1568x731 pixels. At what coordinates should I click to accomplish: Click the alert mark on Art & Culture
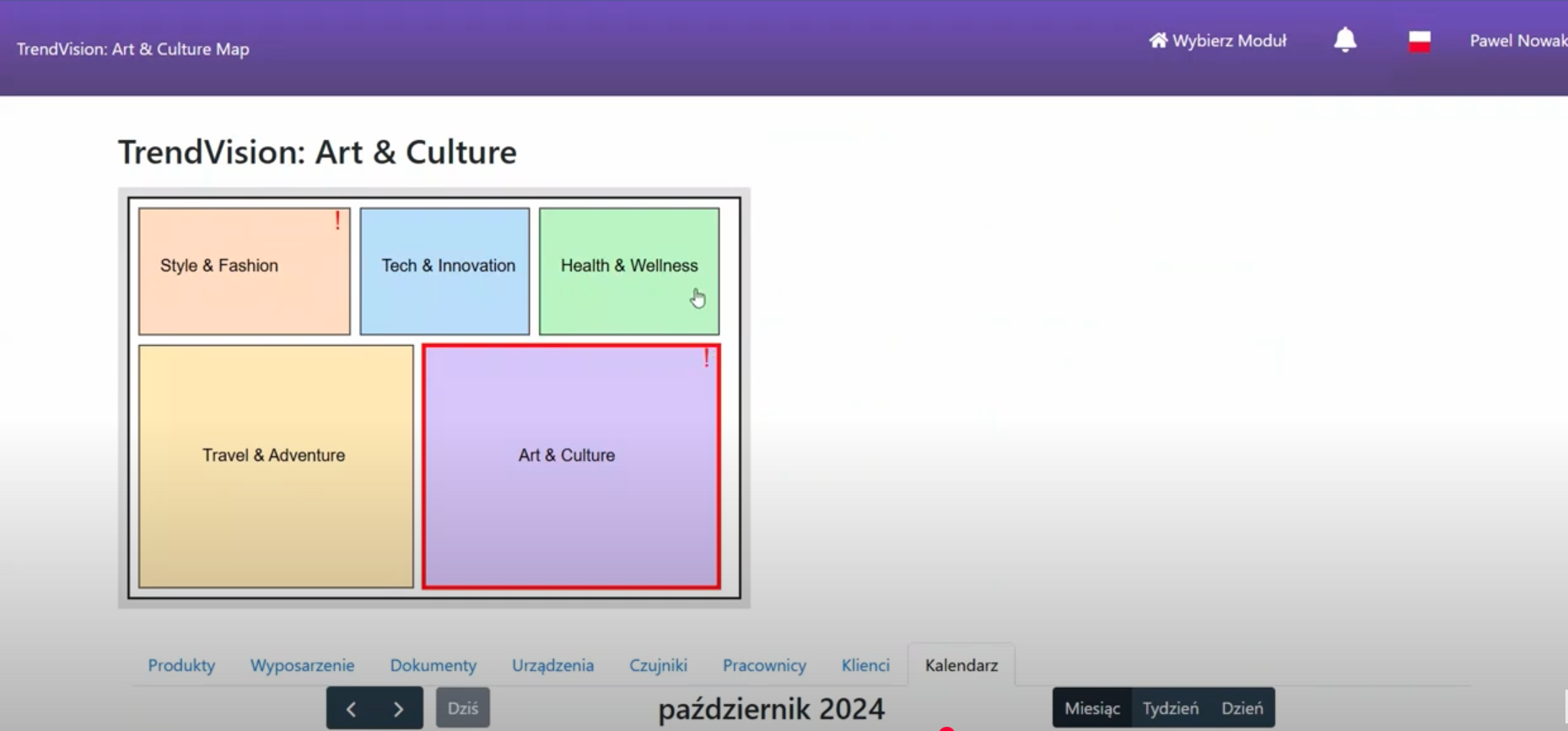click(x=706, y=358)
